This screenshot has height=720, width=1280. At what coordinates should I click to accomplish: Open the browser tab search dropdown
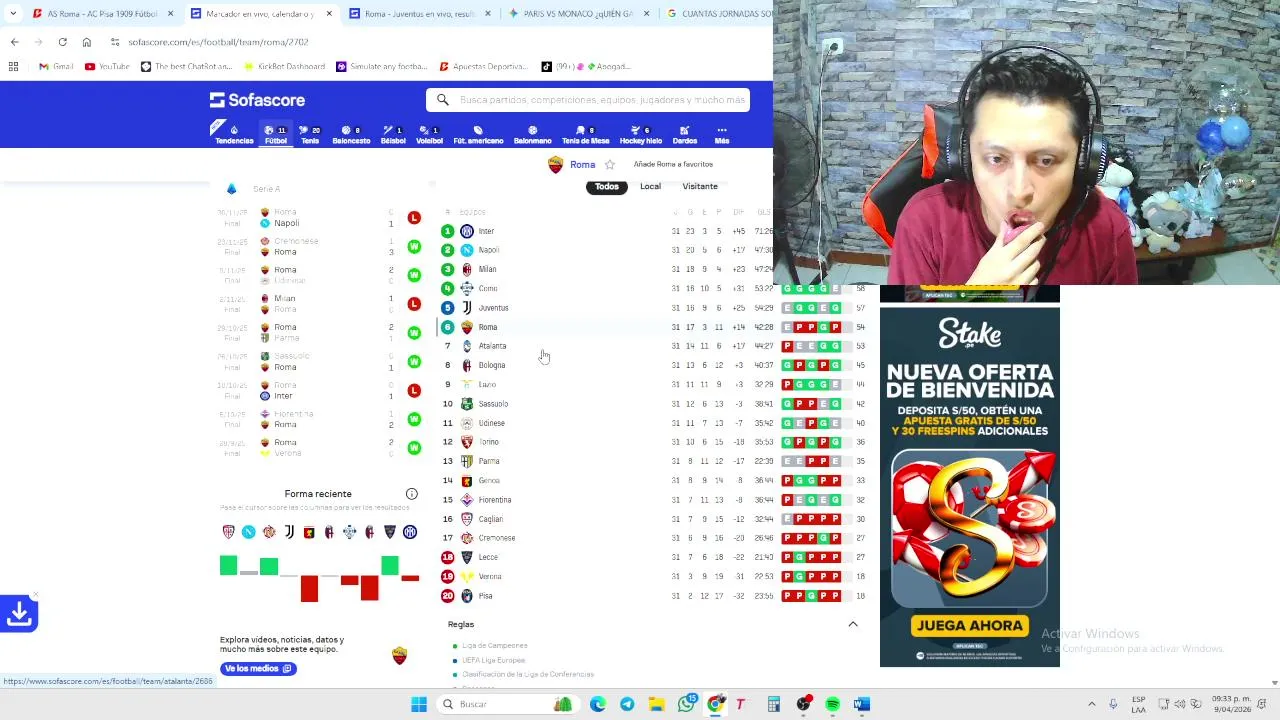(12, 14)
